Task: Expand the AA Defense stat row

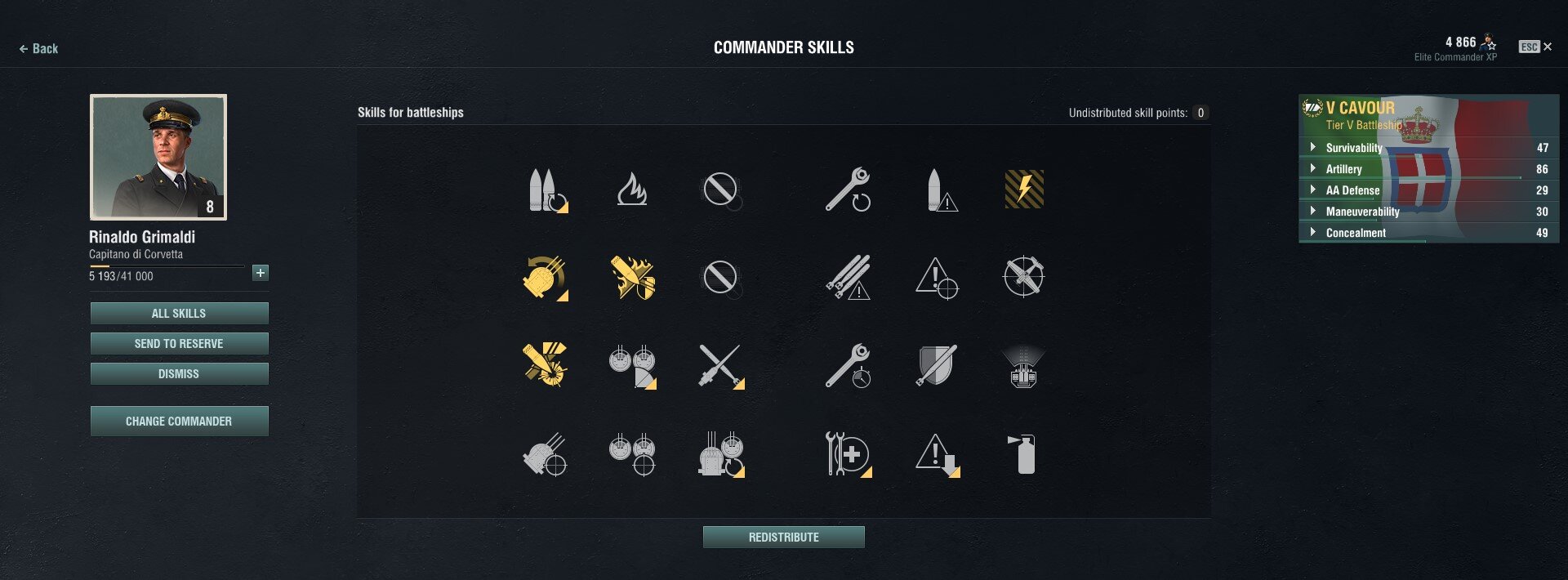Action: 1428,190
